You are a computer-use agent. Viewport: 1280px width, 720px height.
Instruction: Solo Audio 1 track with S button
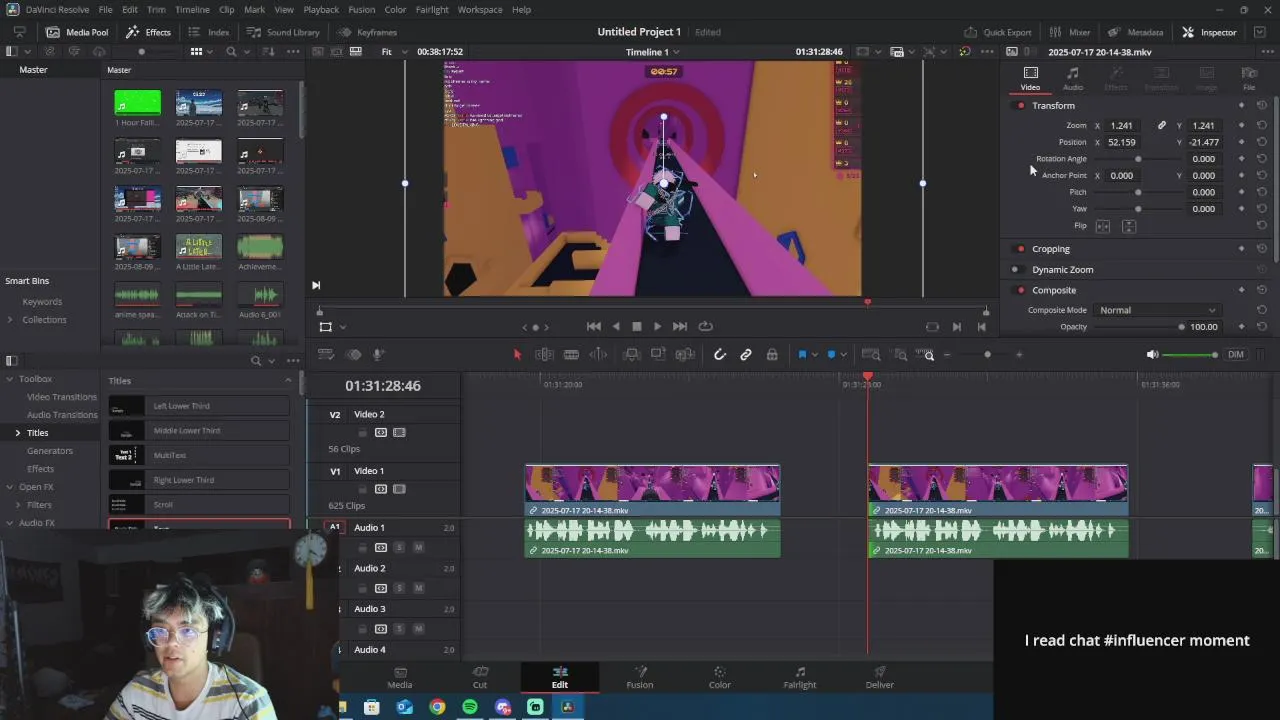[399, 548]
